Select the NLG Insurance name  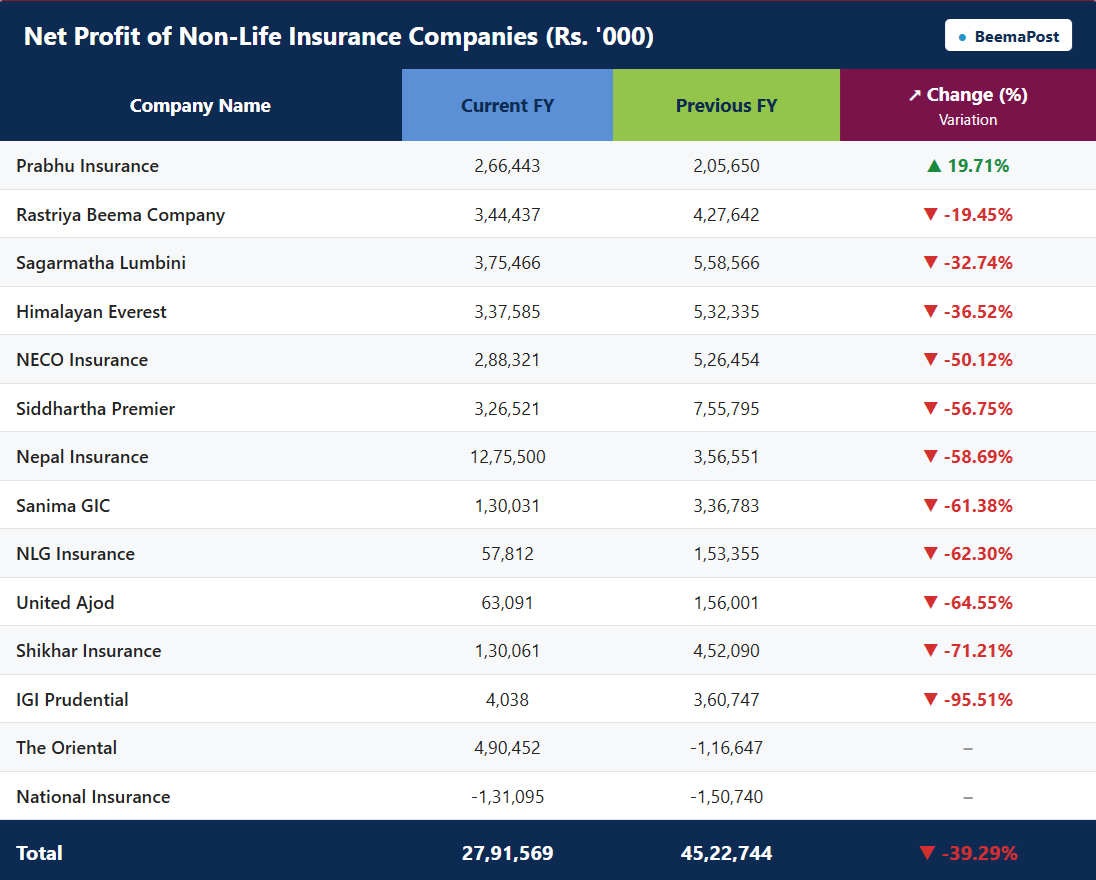75,554
